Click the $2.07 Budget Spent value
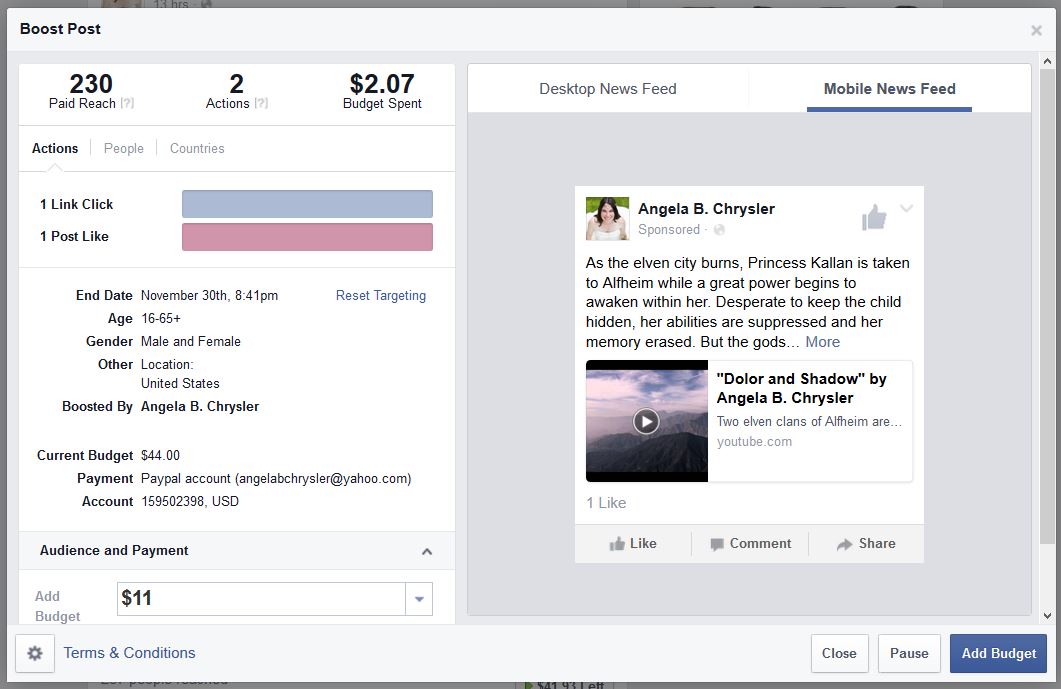Image resolution: width=1061 pixels, height=689 pixels. click(x=382, y=84)
